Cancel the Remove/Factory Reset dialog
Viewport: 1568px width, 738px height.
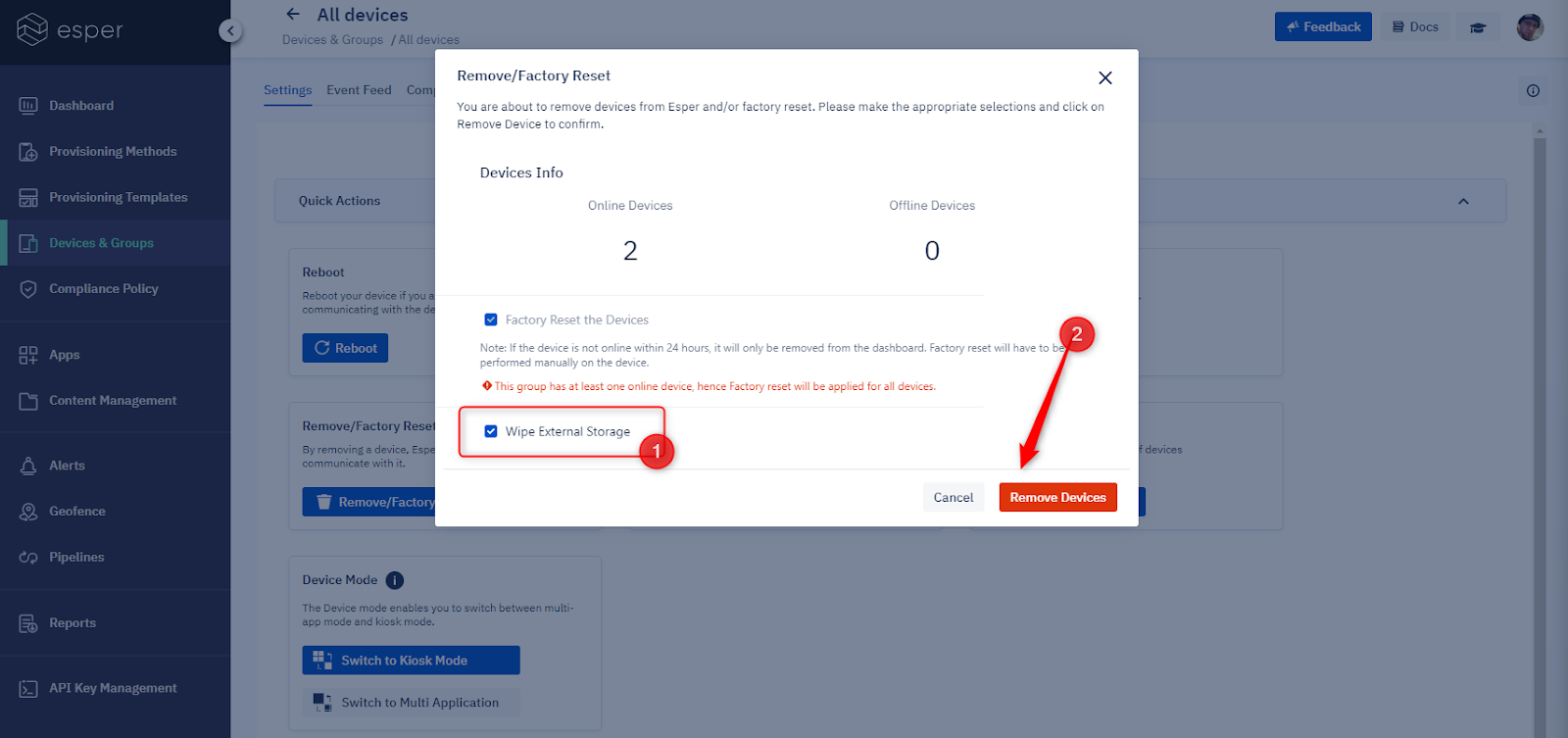pos(953,498)
